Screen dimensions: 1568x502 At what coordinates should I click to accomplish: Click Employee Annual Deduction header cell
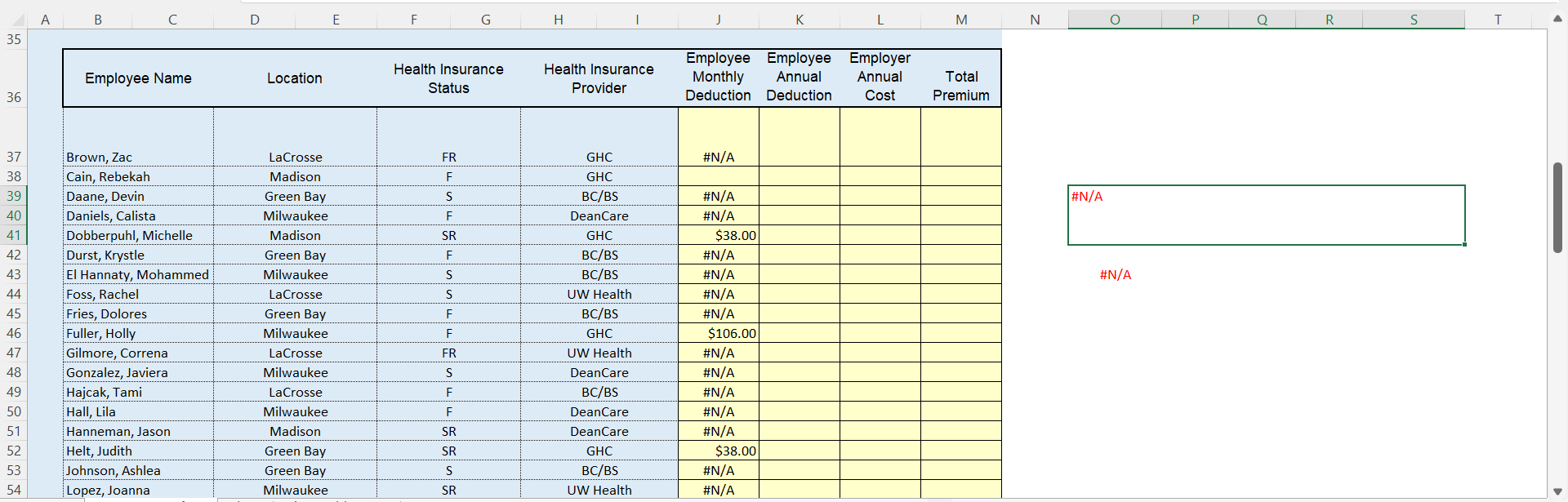[x=799, y=78]
